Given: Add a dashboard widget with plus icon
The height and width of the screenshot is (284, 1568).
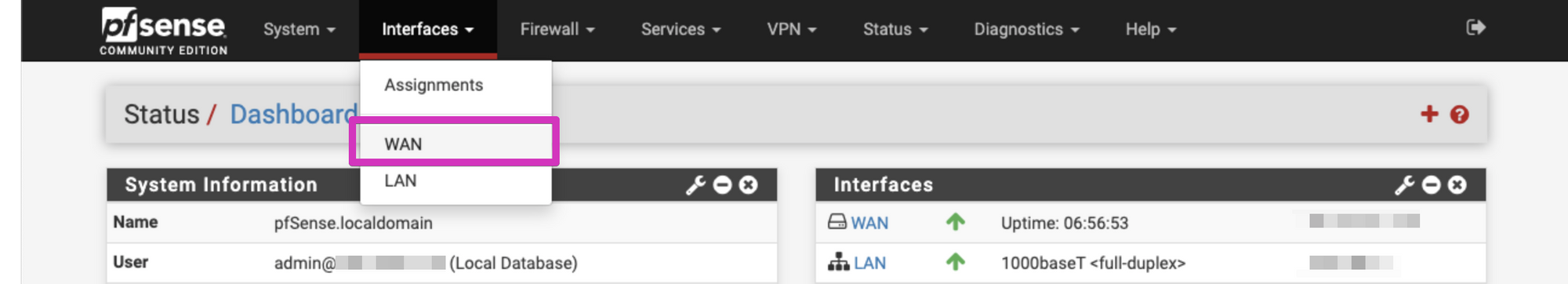Looking at the screenshot, I should (1429, 115).
